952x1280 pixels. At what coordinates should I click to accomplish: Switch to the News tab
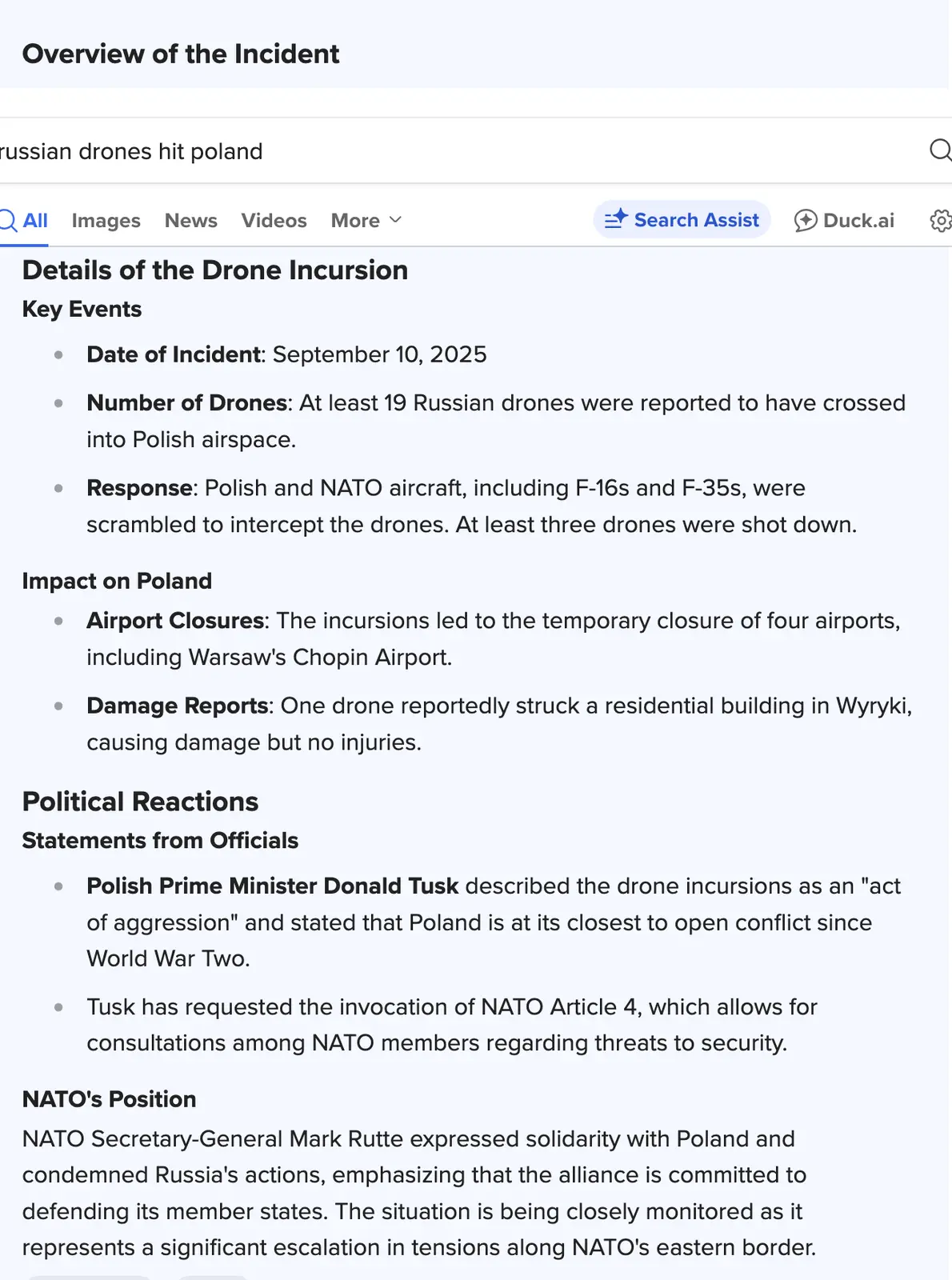[190, 221]
